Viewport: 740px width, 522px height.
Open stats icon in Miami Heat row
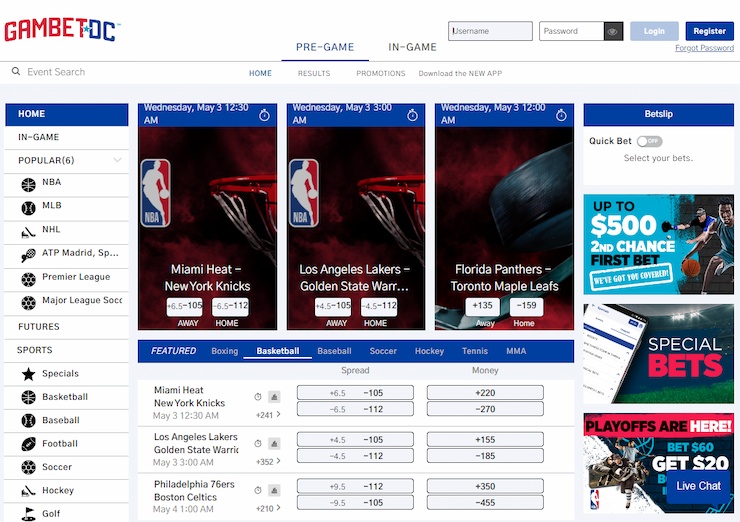coord(274,397)
